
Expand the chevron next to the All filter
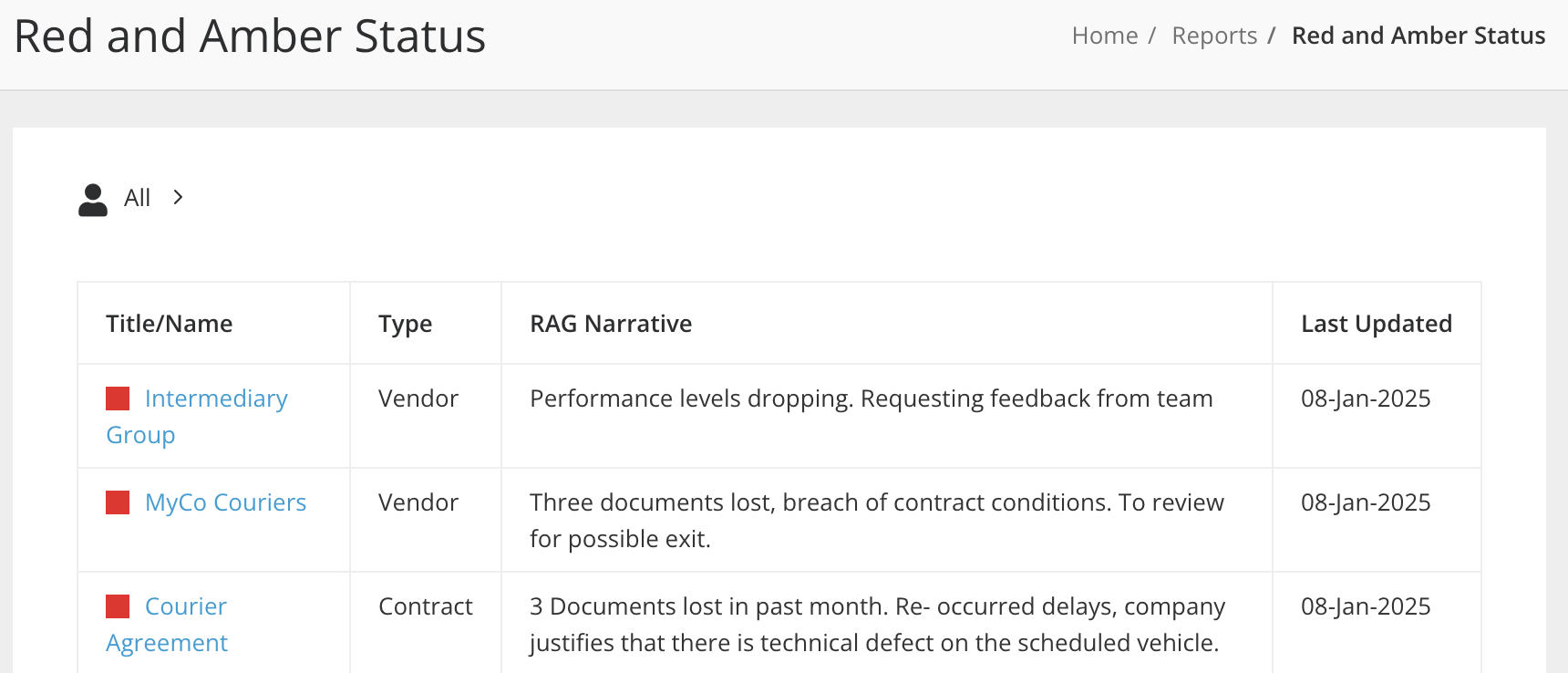click(x=178, y=197)
